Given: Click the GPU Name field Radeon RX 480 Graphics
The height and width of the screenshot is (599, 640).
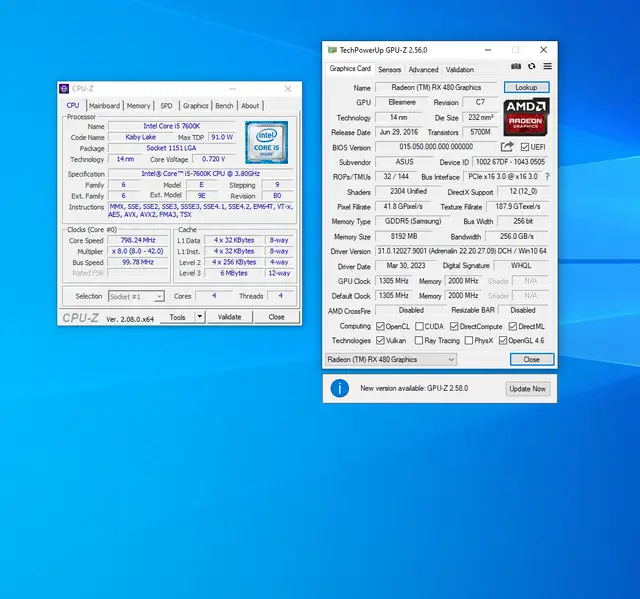Looking at the screenshot, I should 436,87.
